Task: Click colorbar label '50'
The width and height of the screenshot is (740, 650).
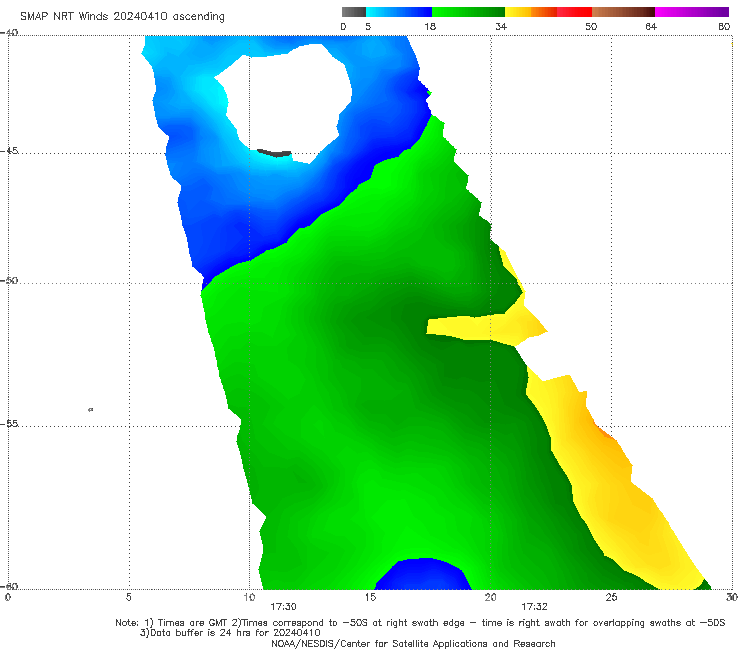Action: pos(591,27)
